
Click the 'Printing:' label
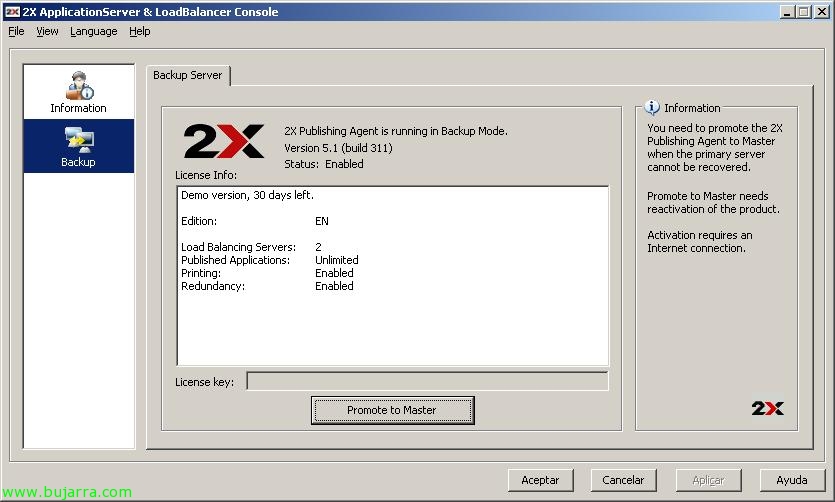pos(201,273)
